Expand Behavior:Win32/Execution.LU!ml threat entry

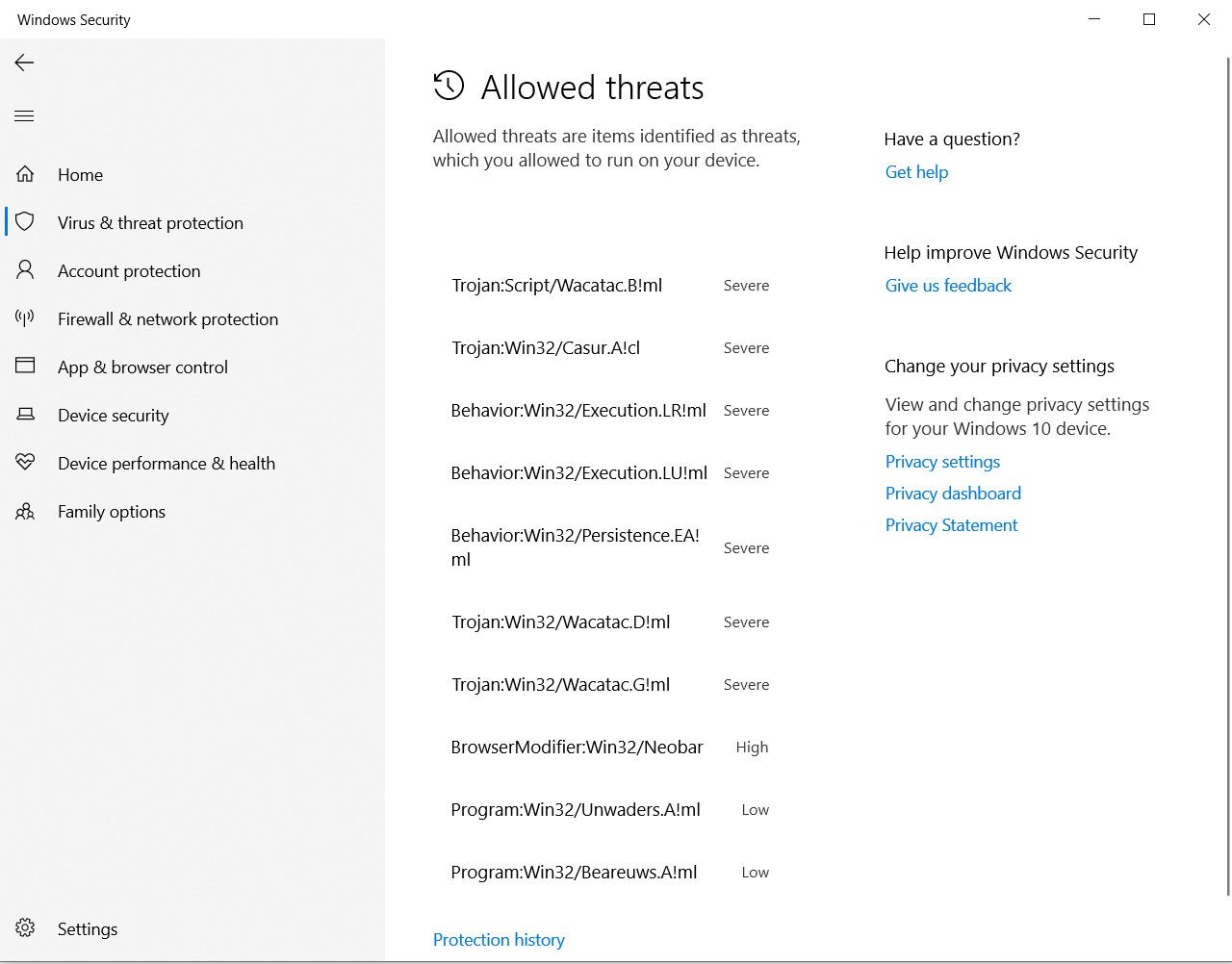(x=610, y=473)
